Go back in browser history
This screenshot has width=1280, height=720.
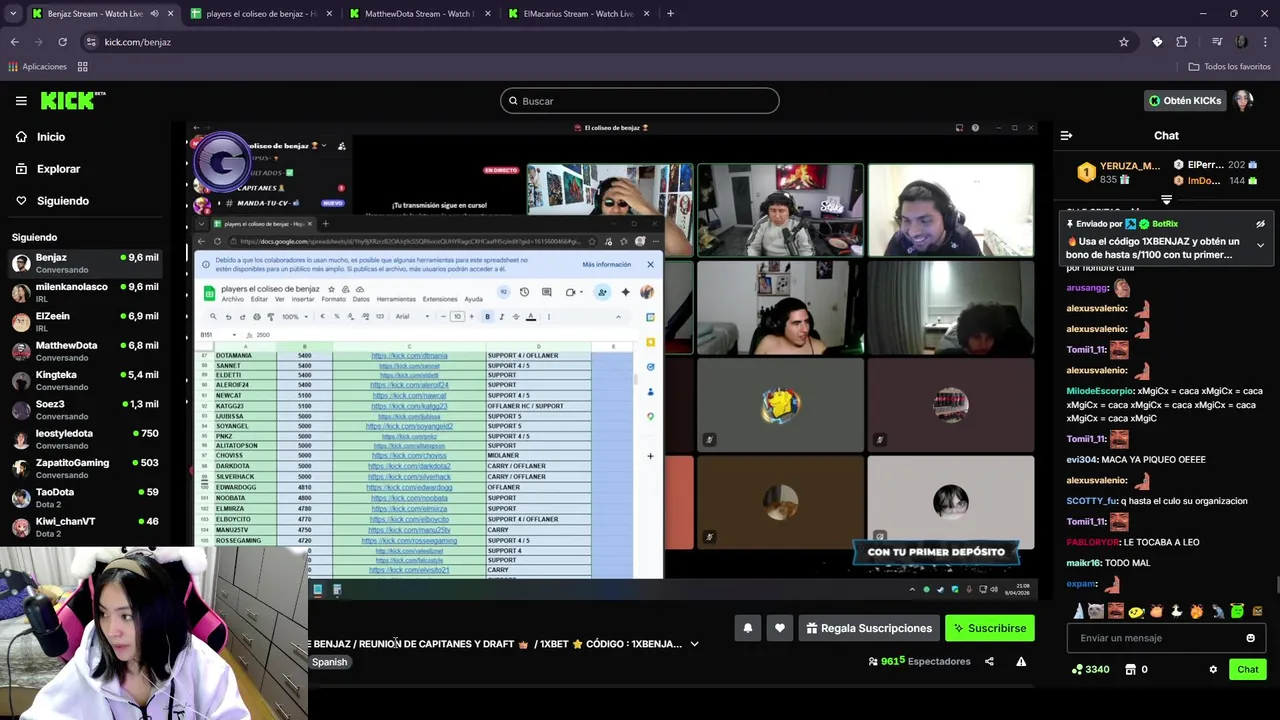pyautogui.click(x=14, y=42)
